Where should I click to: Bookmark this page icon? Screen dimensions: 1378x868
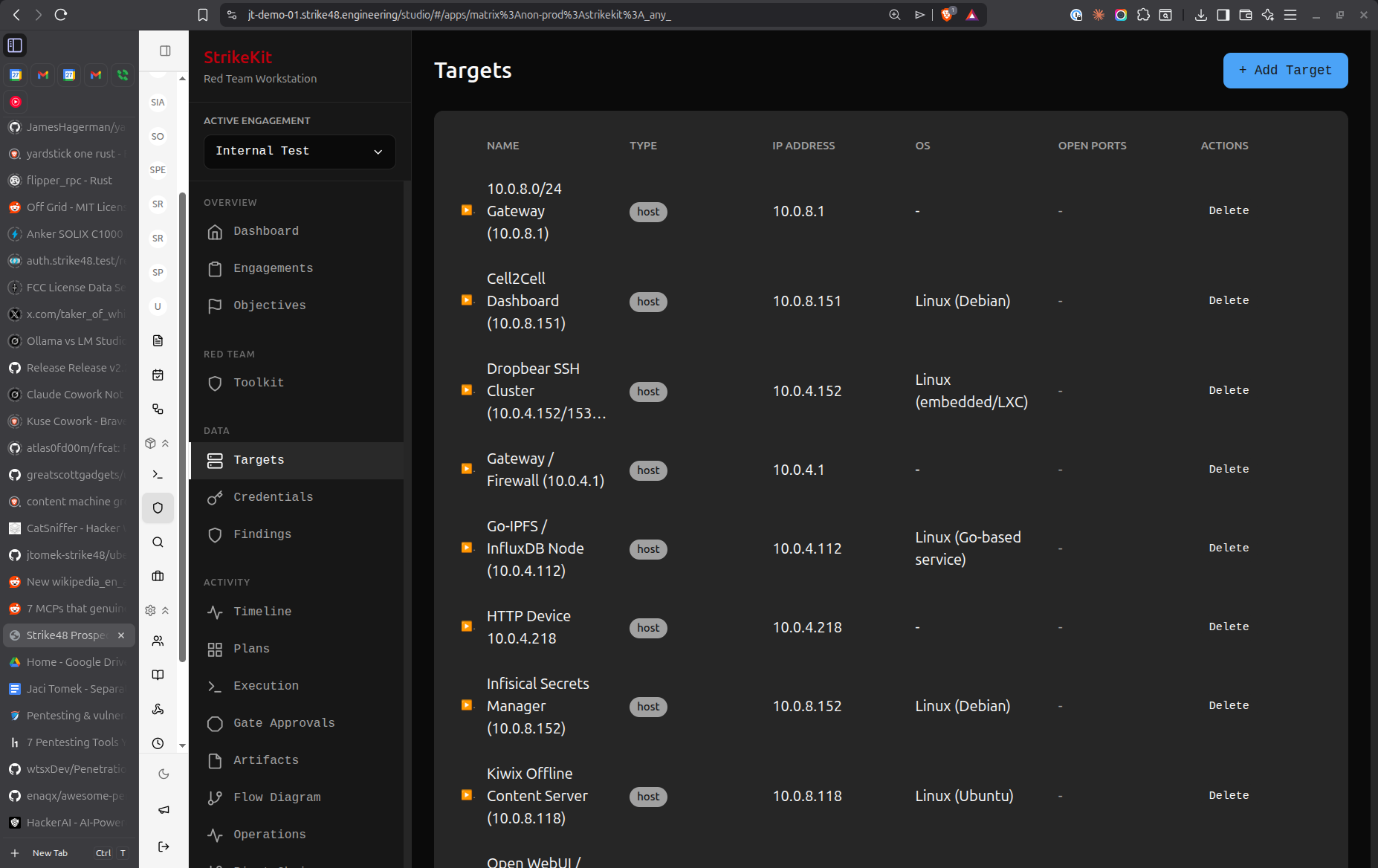[203, 15]
